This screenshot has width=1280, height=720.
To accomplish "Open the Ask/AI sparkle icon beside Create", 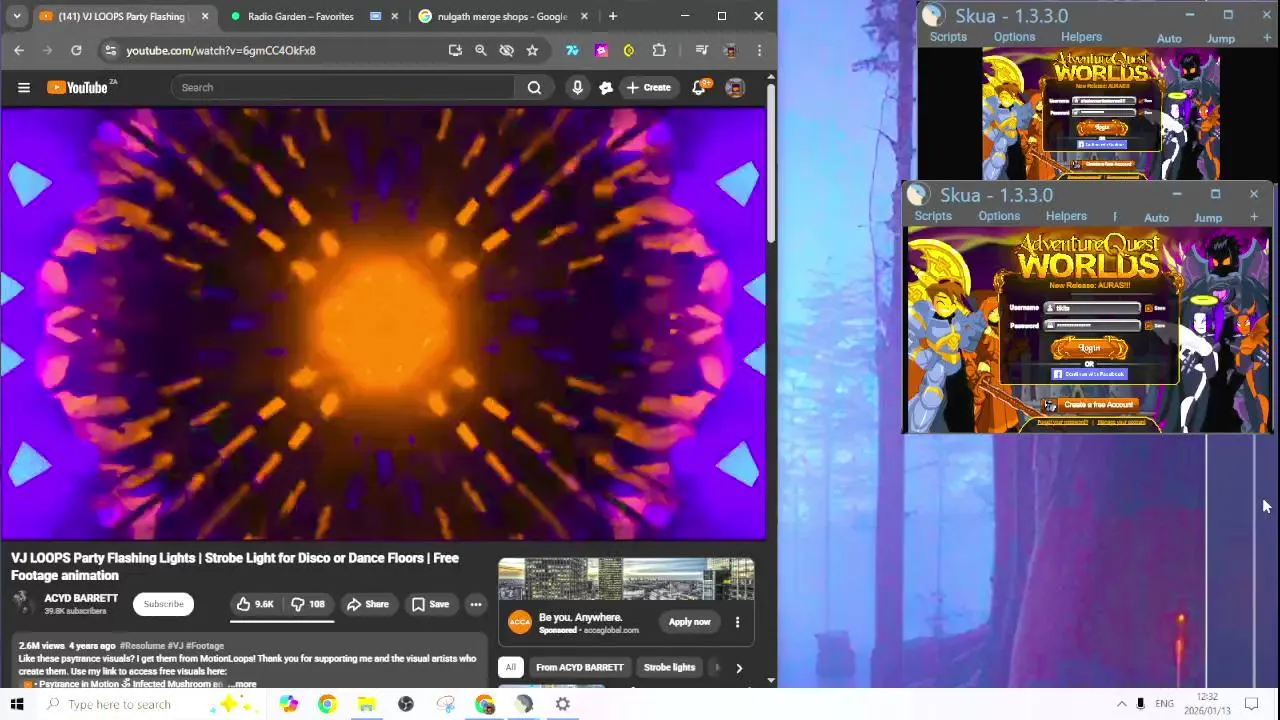I will point(605,88).
